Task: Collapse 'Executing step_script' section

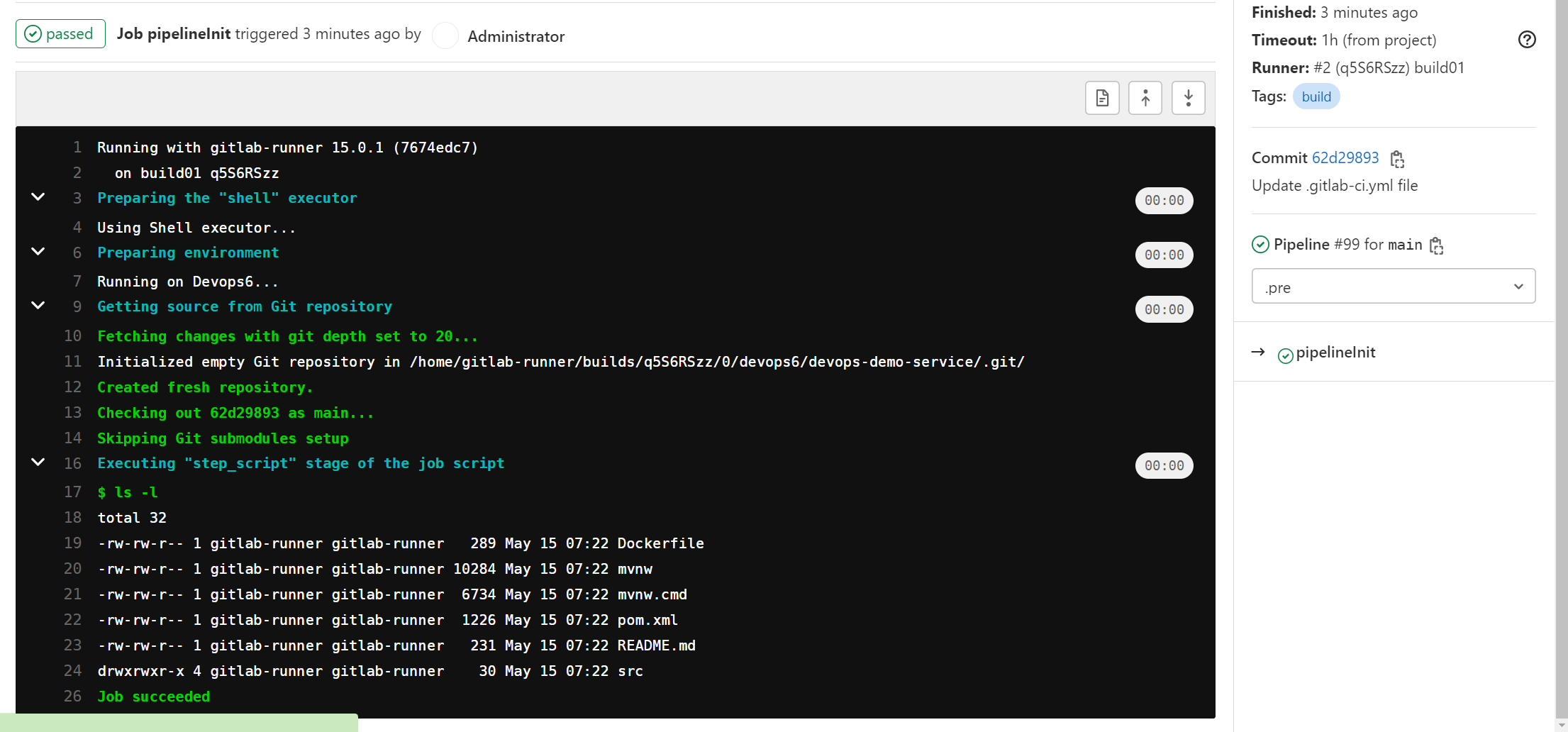Action: coord(38,462)
